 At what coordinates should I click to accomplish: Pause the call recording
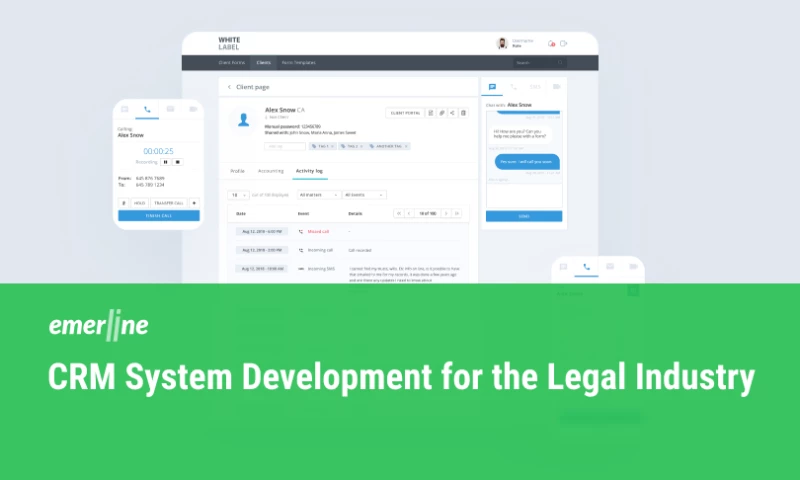point(165,162)
